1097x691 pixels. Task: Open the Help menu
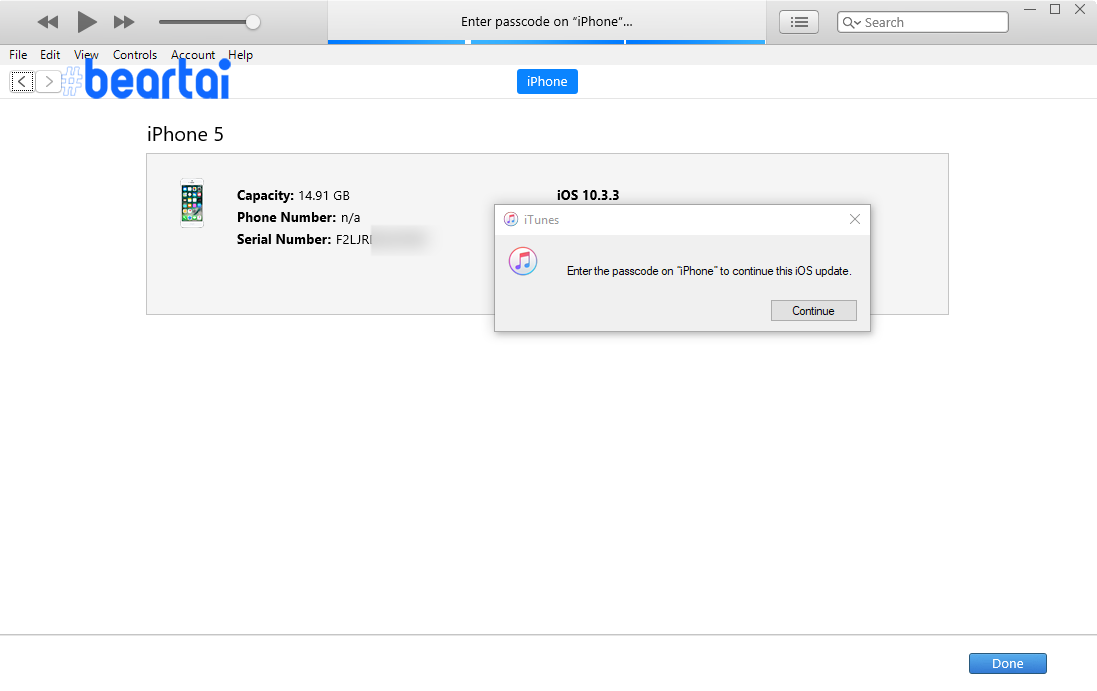click(x=241, y=55)
